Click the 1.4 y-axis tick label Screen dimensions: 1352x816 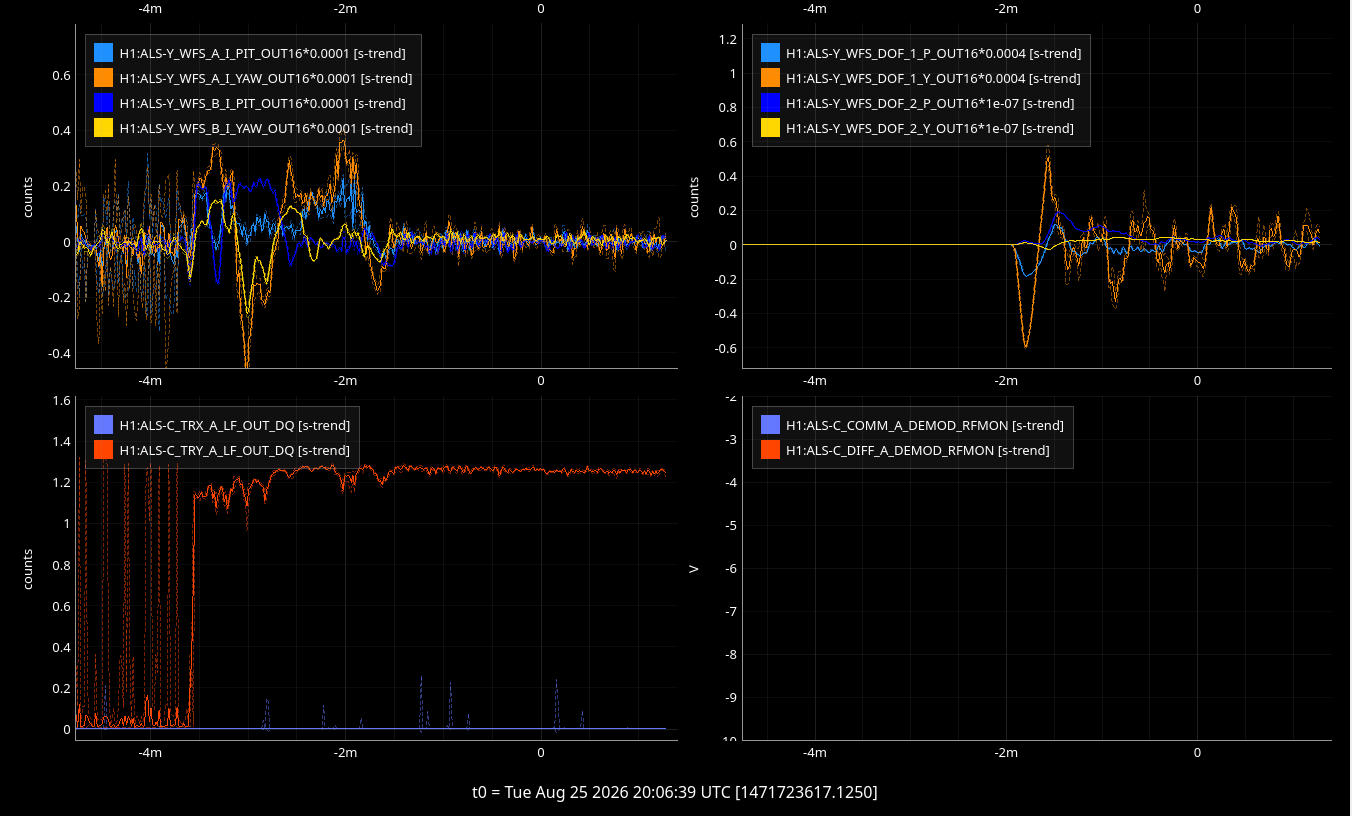click(x=61, y=441)
